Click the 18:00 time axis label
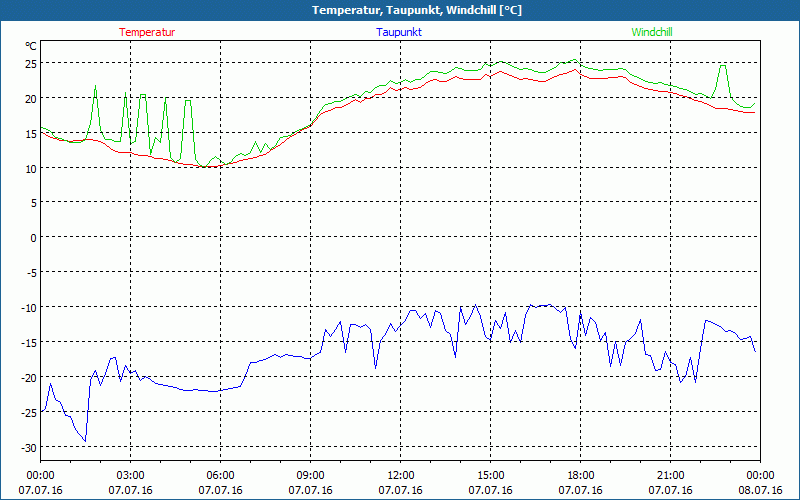This screenshot has height=500, width=800. tap(581, 476)
